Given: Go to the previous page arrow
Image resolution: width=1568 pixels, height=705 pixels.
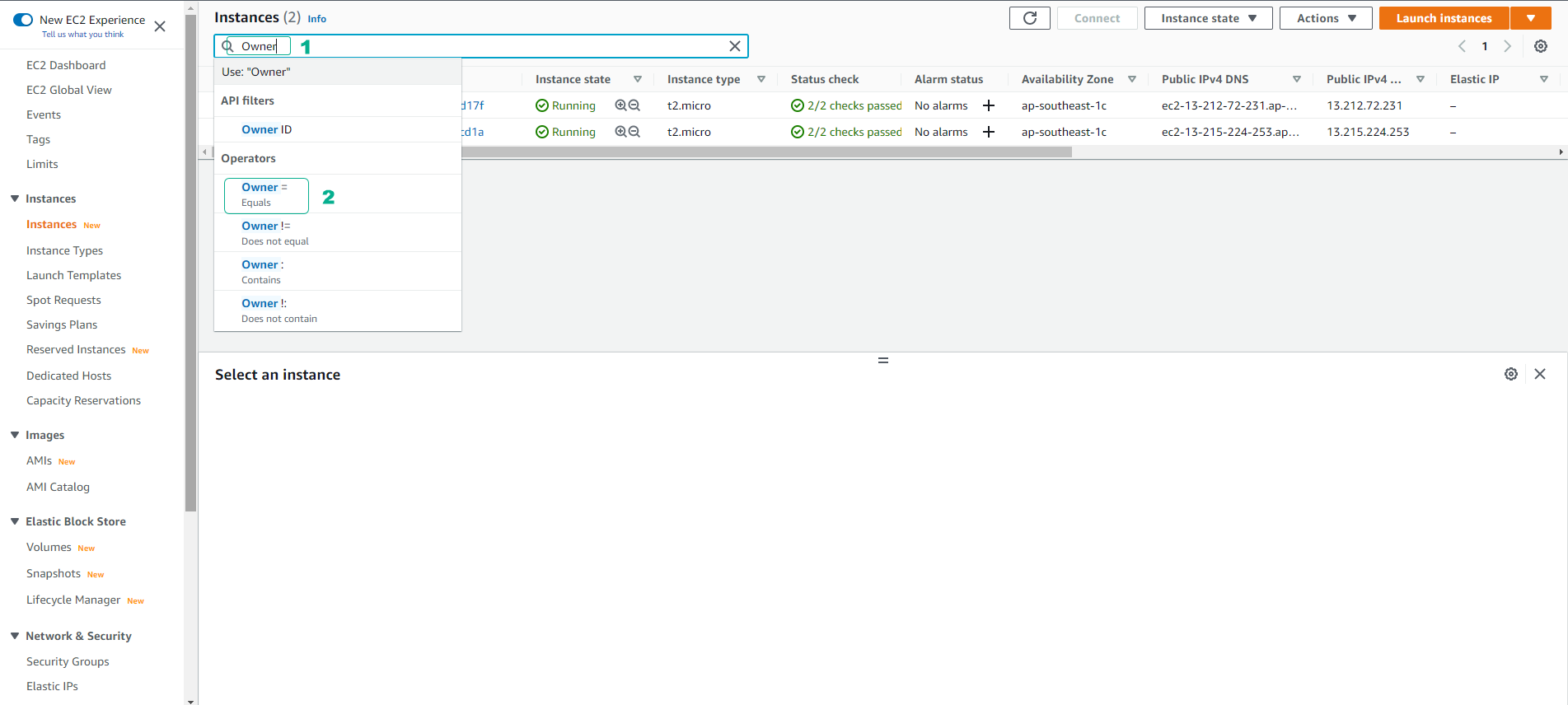Looking at the screenshot, I should click(x=1462, y=46).
